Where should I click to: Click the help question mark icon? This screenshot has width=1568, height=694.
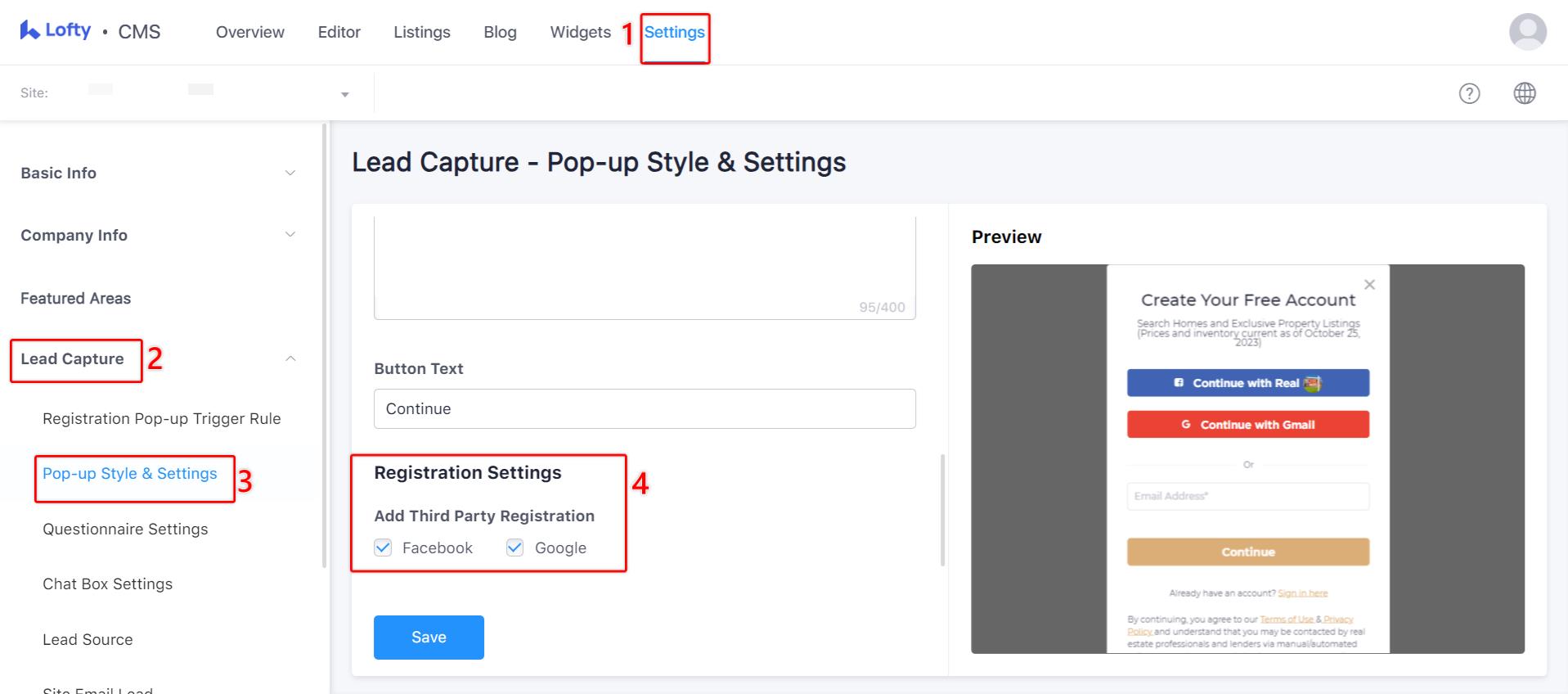[x=1470, y=93]
